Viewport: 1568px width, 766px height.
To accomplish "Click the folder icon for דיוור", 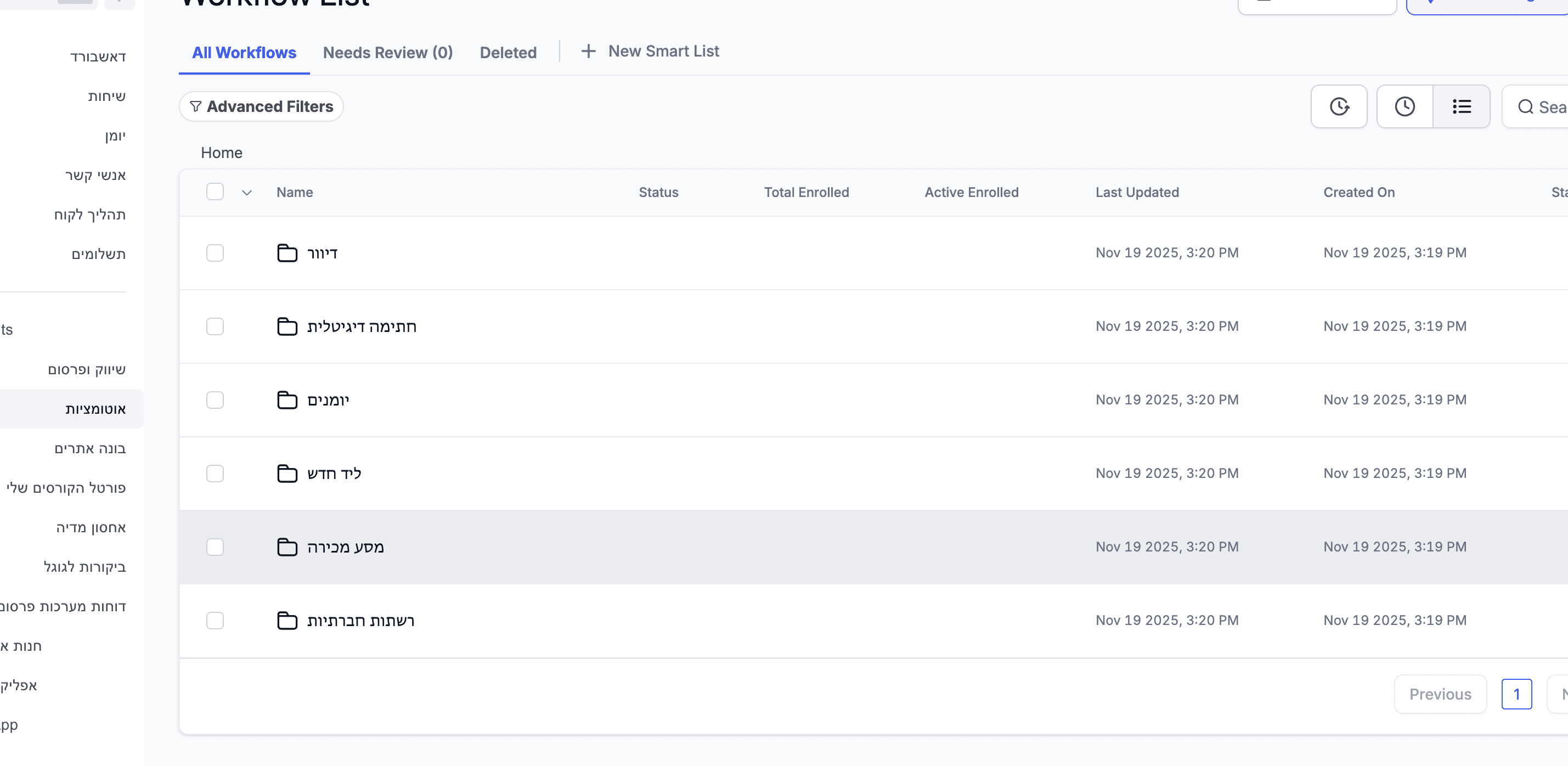I will point(287,253).
